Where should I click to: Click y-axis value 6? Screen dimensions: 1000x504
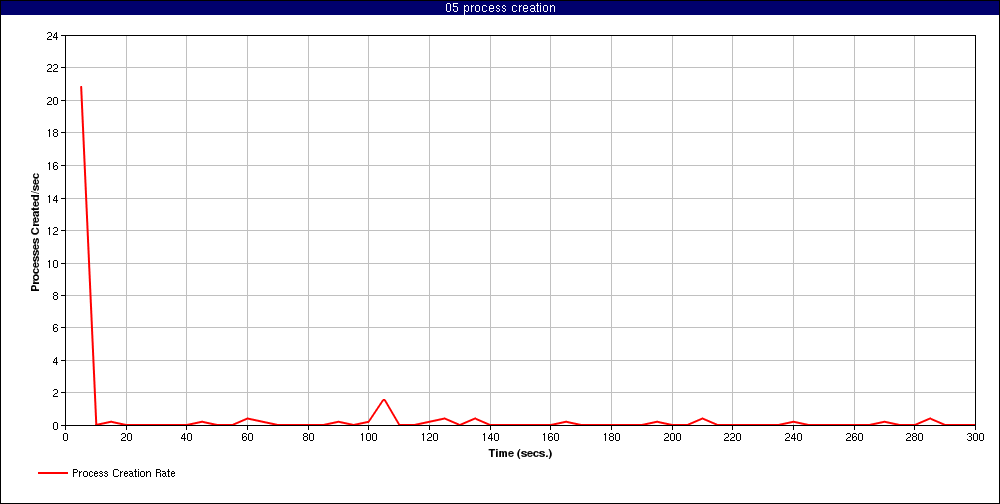click(55, 328)
